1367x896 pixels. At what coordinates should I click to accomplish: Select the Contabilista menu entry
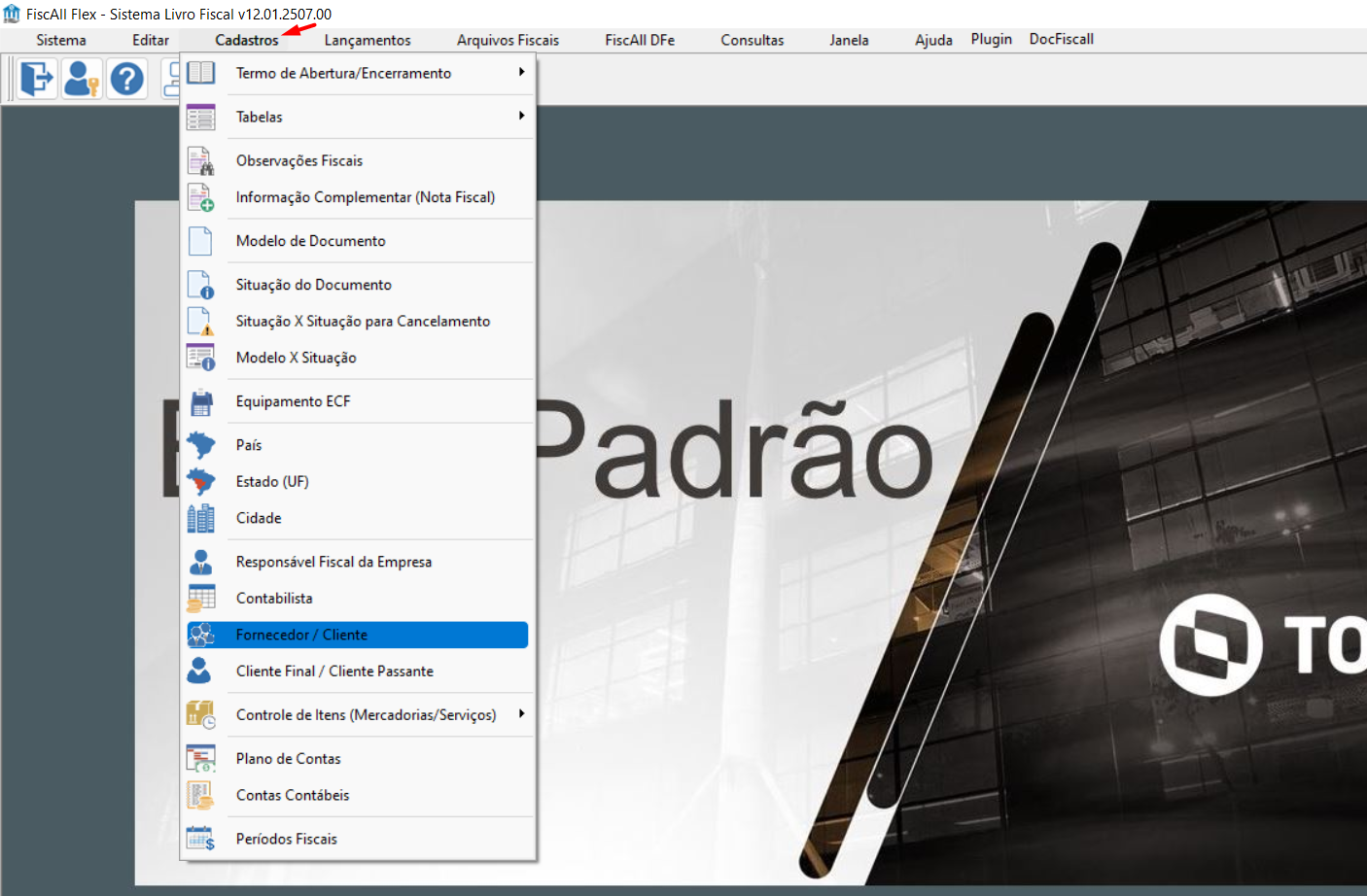pyautogui.click(x=358, y=599)
